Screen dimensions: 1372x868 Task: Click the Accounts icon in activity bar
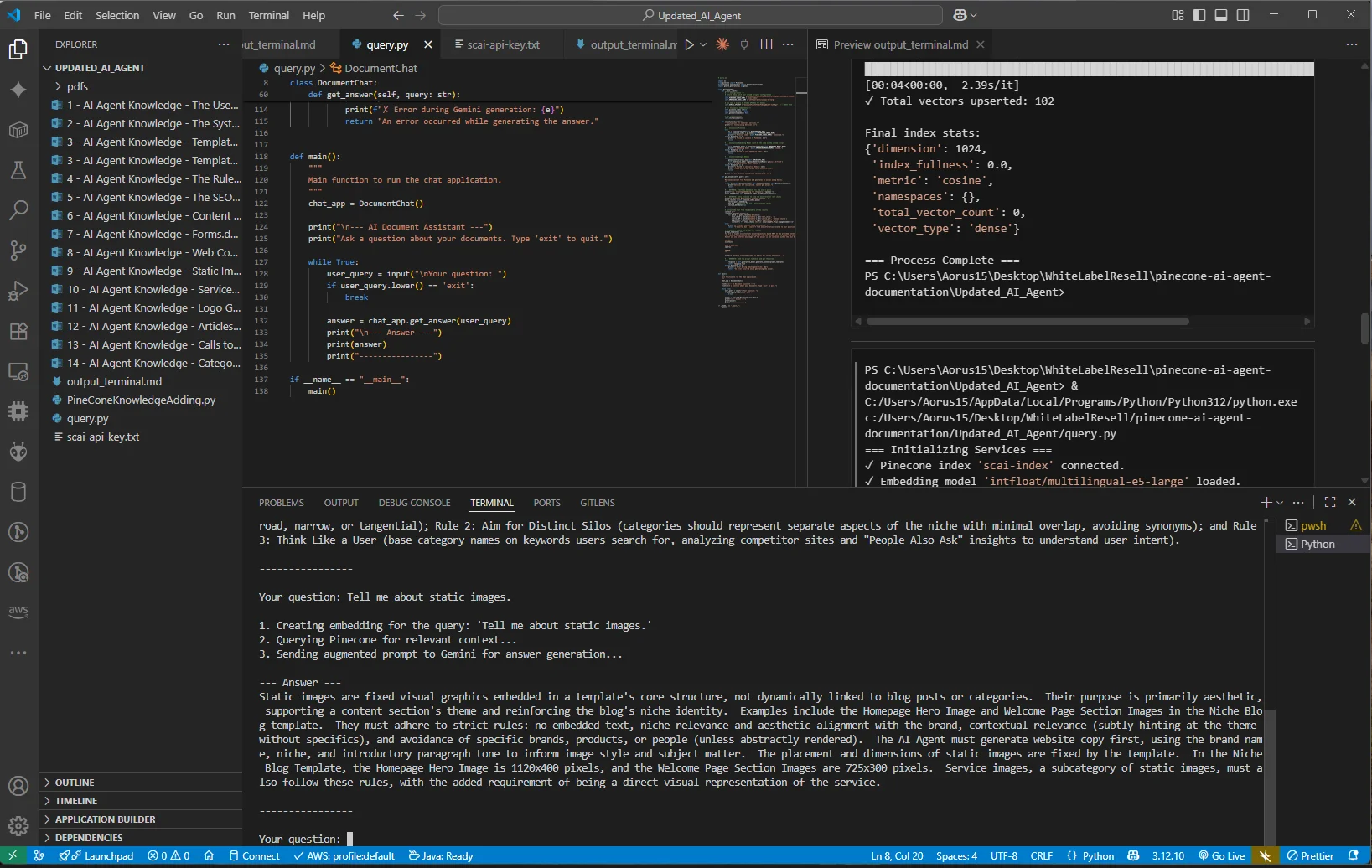18,786
